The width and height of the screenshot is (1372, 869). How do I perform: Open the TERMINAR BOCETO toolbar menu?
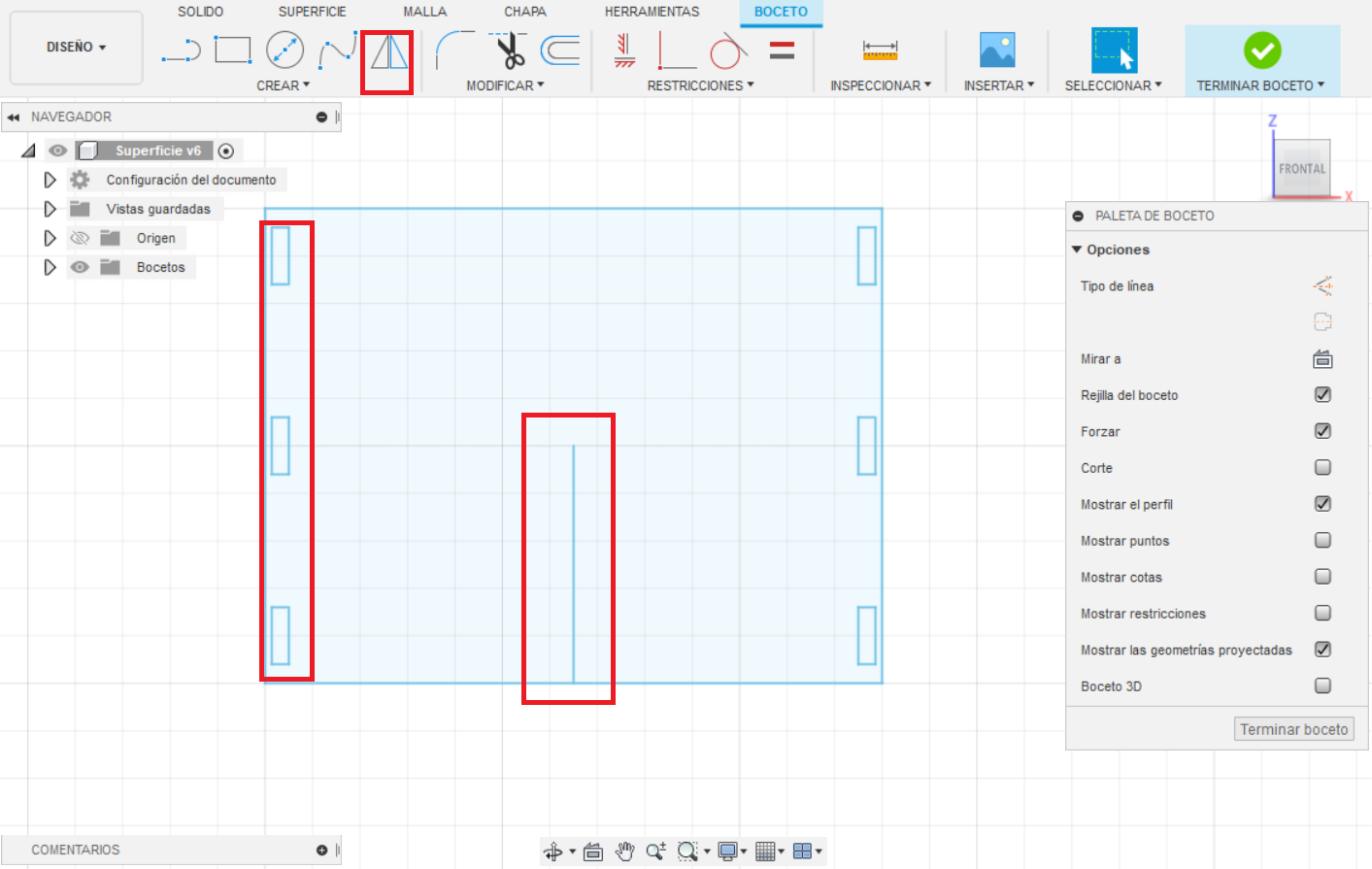(1260, 85)
